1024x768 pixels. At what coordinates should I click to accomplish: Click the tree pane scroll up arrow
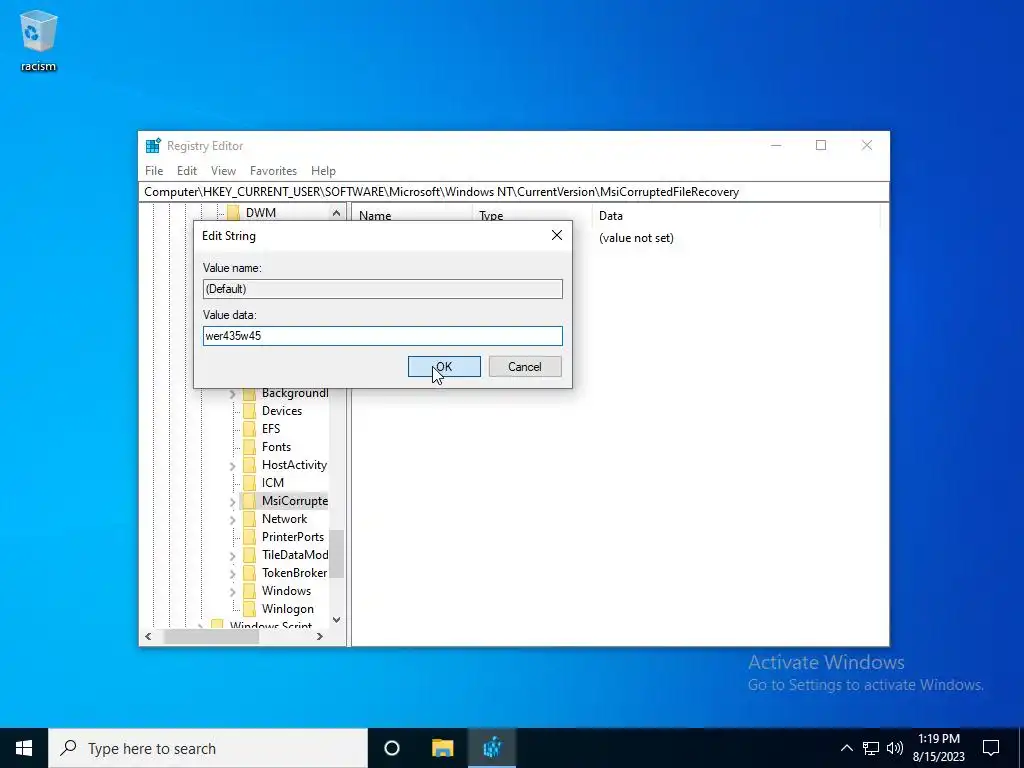click(336, 213)
